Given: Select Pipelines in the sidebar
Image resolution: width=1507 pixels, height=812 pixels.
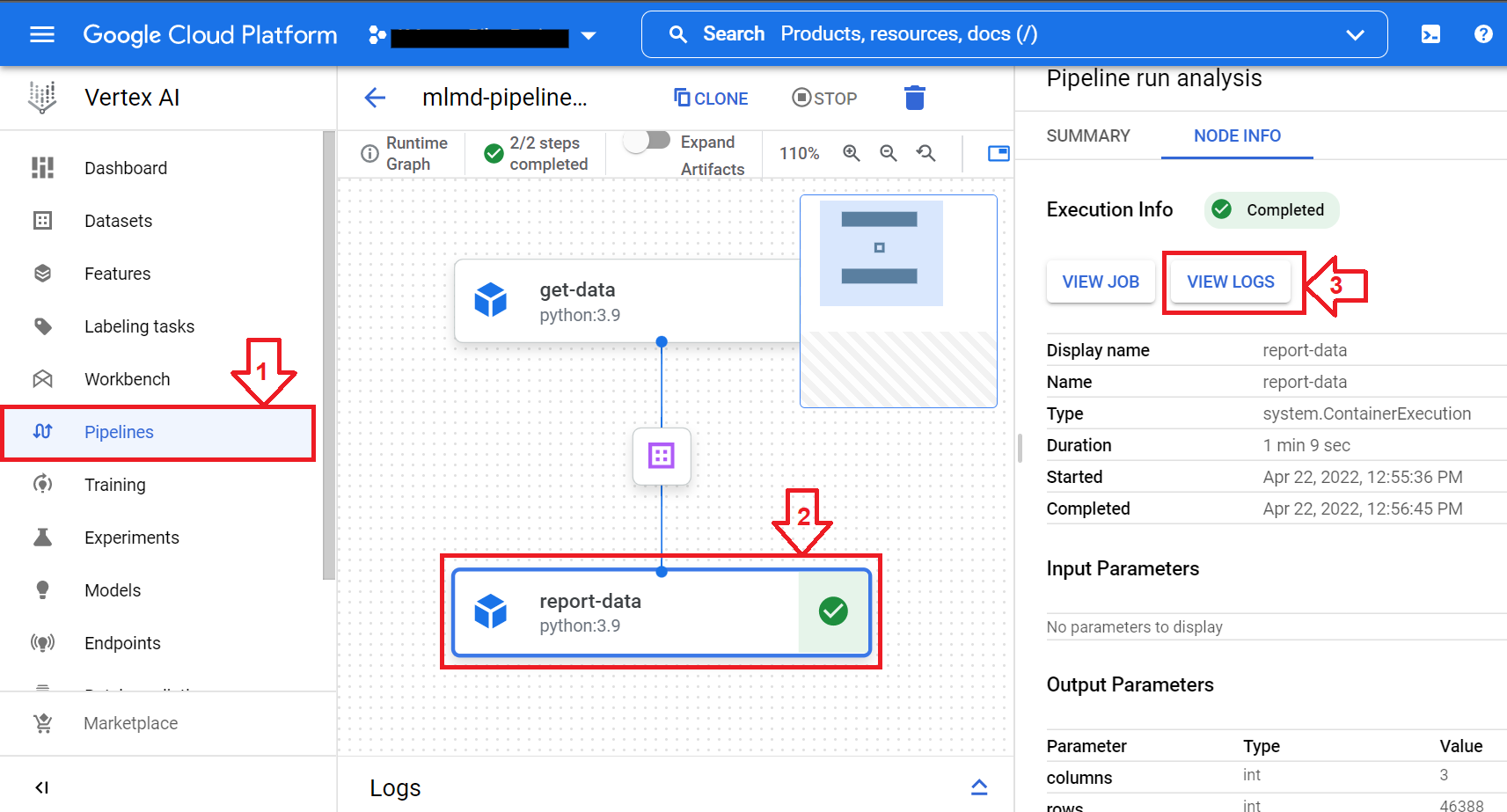Looking at the screenshot, I should point(158,432).
